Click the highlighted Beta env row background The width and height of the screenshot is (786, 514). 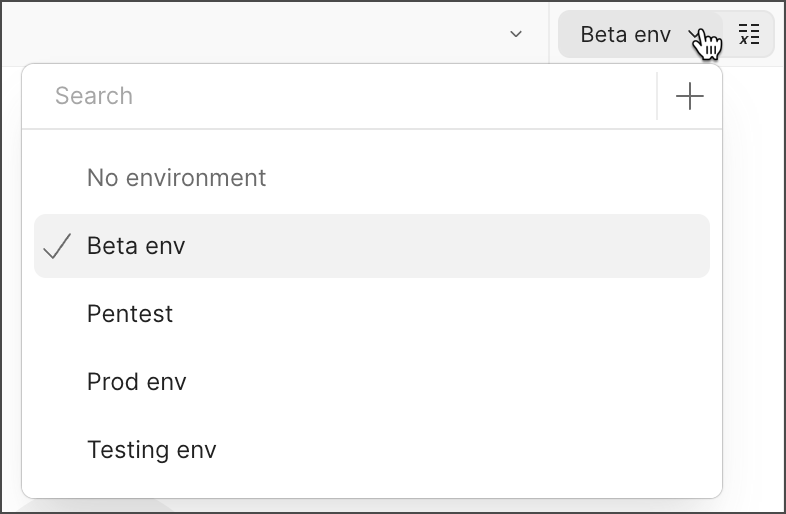click(450, 246)
